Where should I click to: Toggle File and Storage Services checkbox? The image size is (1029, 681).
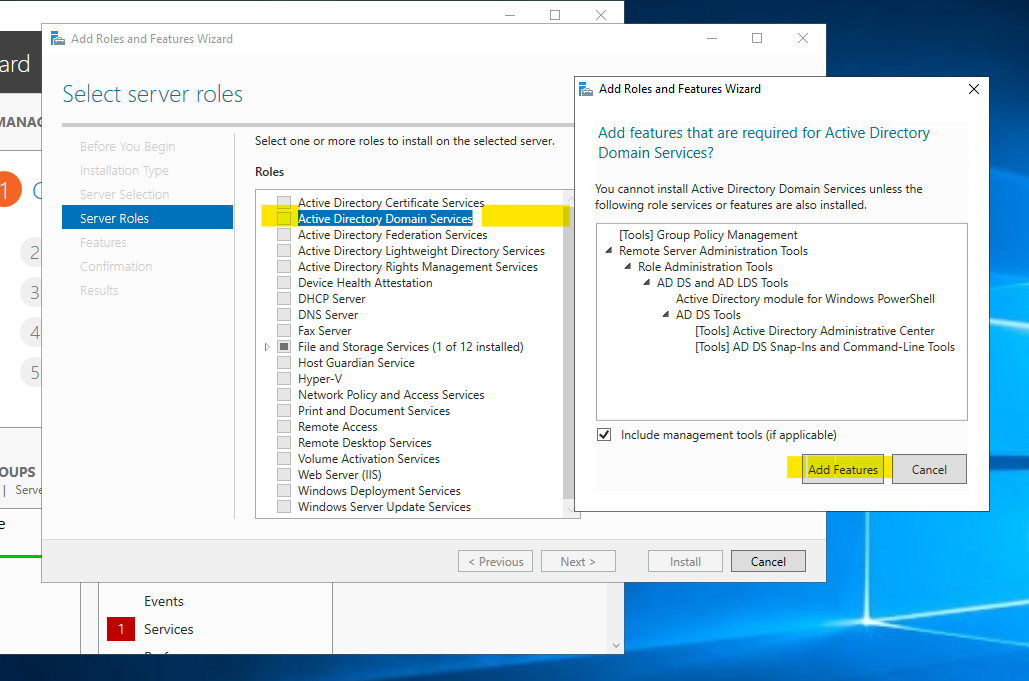coord(284,346)
